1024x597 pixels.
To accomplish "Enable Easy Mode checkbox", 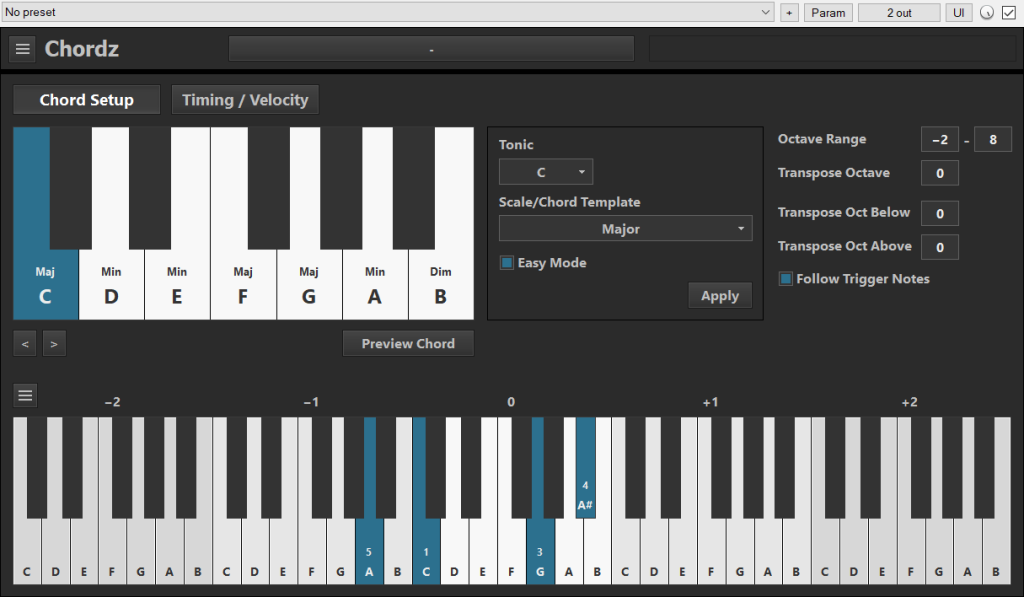I will pos(507,263).
